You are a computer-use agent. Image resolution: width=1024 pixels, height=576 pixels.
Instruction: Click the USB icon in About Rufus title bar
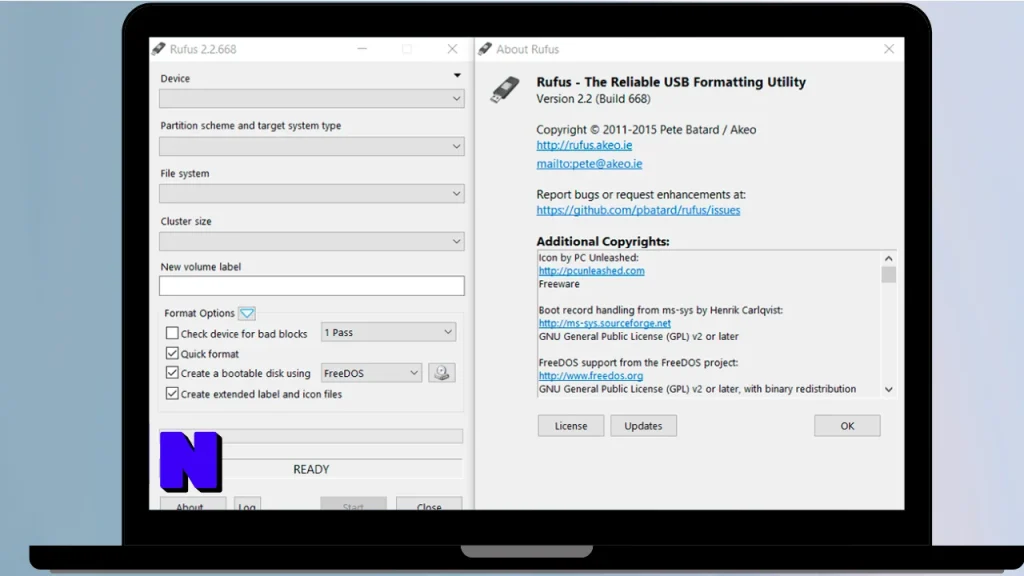(x=485, y=49)
